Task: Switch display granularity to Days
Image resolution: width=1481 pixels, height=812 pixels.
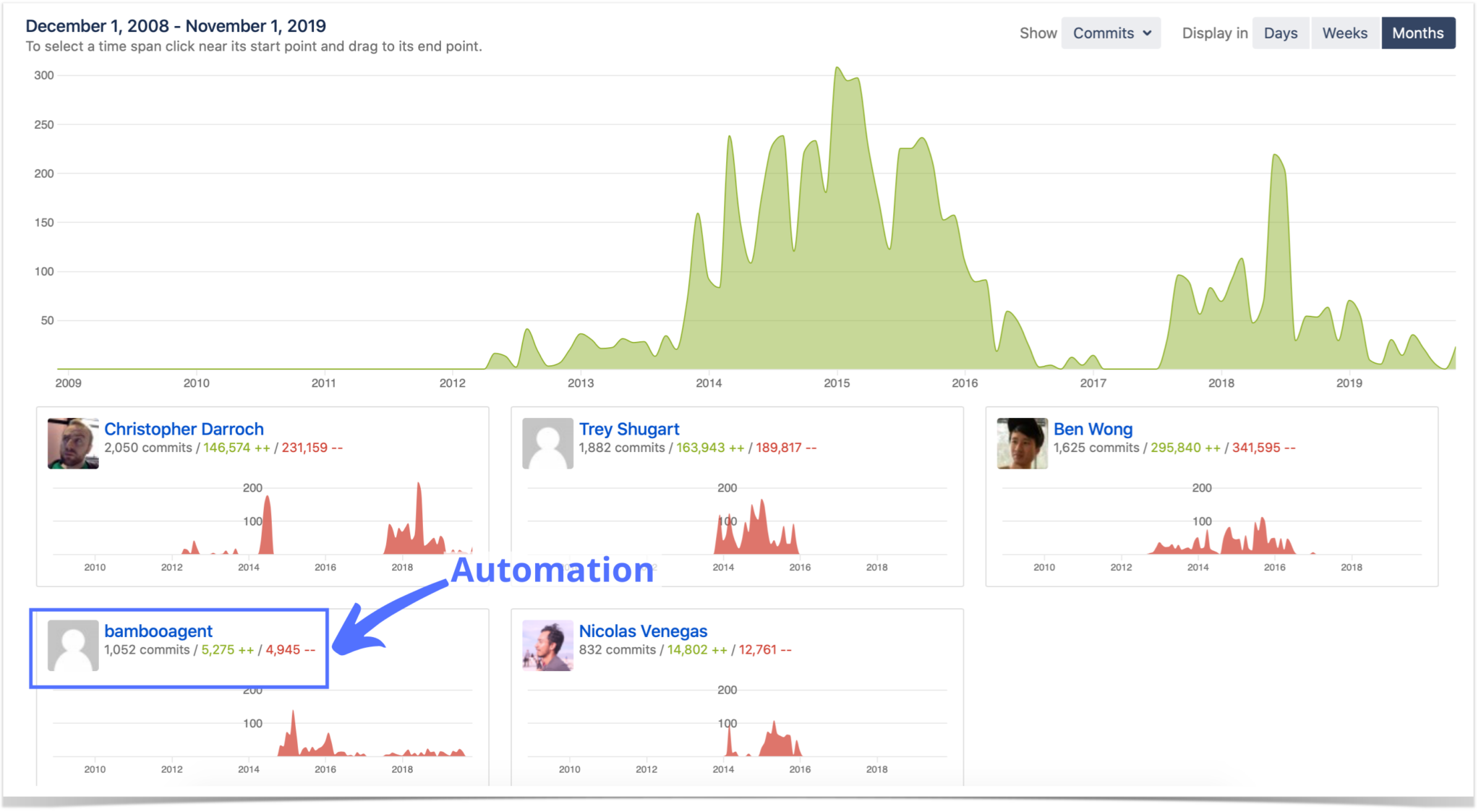Action: pyautogui.click(x=1280, y=33)
